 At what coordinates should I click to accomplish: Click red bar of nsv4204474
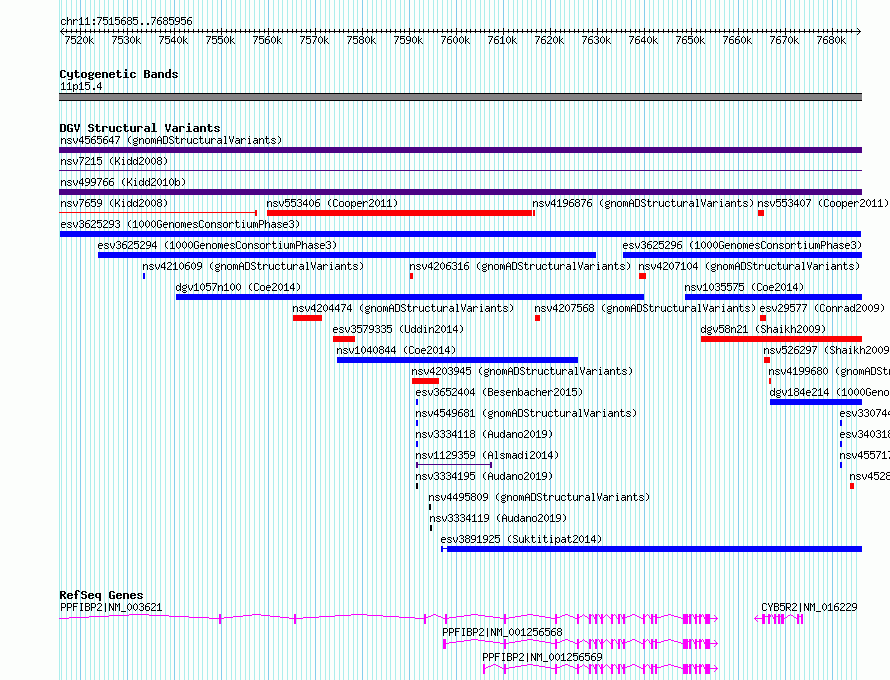coord(307,318)
